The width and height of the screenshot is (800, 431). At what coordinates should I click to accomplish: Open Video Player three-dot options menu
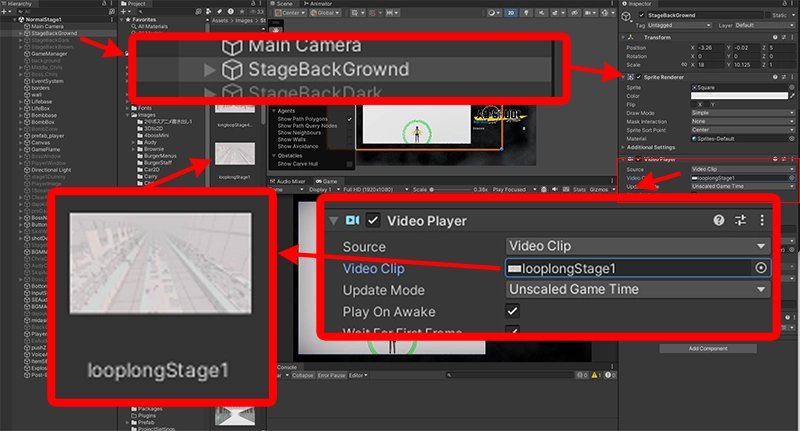point(763,220)
